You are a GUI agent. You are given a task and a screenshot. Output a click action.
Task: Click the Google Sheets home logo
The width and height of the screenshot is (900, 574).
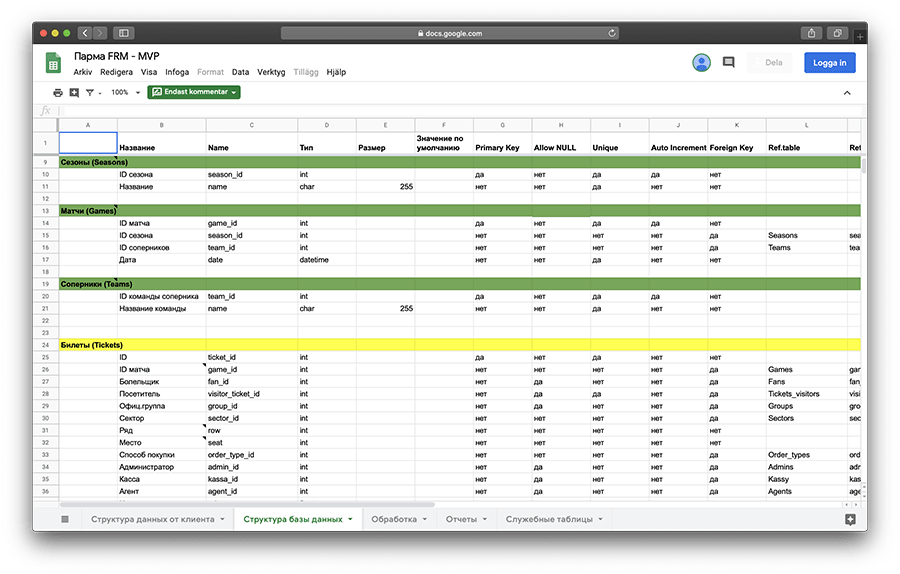pos(53,63)
